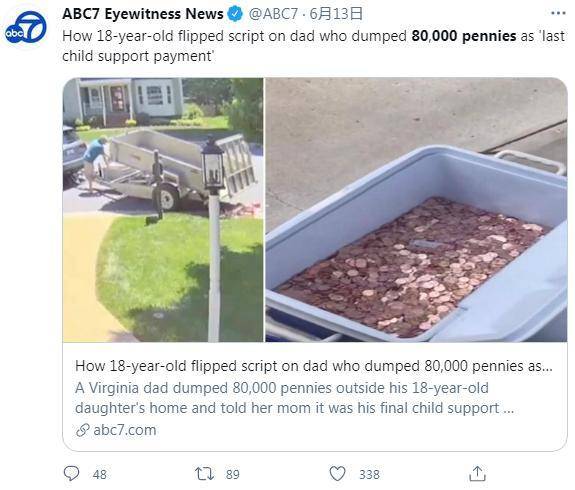Click the share upload icon
This screenshot has height=490, width=575.
[x=477, y=473]
